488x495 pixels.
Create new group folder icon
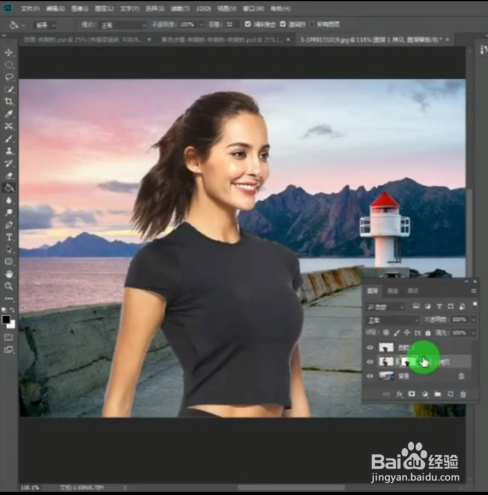tap(437, 394)
